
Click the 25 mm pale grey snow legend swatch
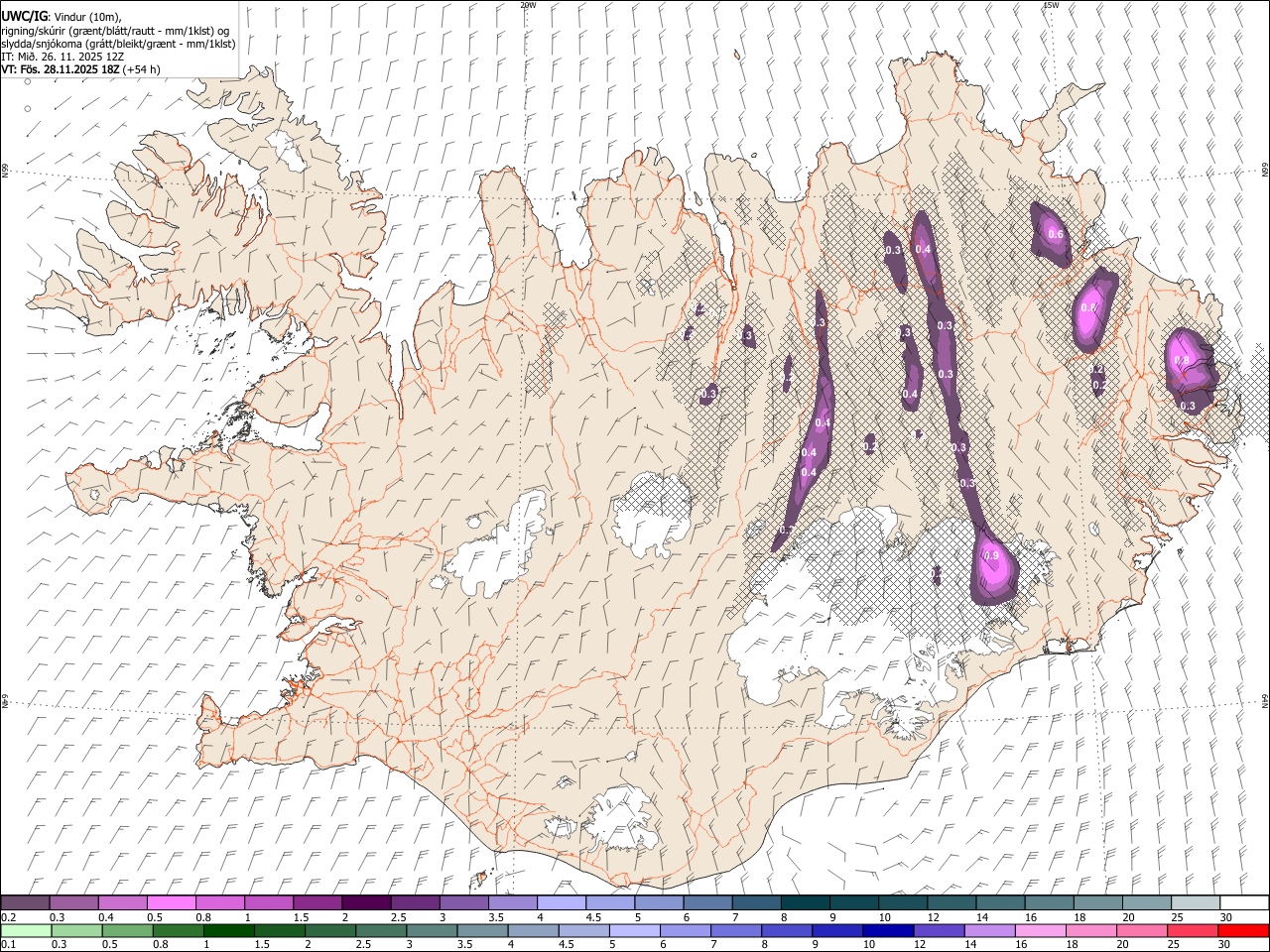pyautogui.click(x=1196, y=902)
